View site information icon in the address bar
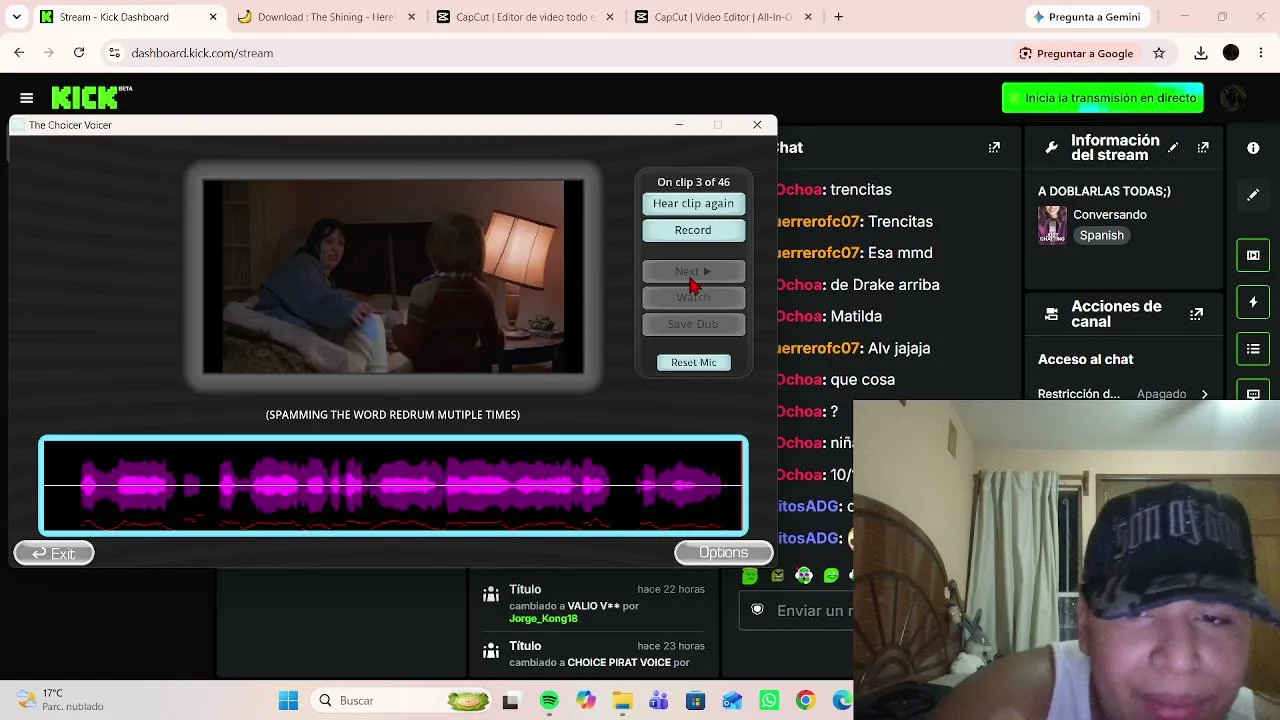Image resolution: width=1280 pixels, height=720 pixels. pos(114,53)
